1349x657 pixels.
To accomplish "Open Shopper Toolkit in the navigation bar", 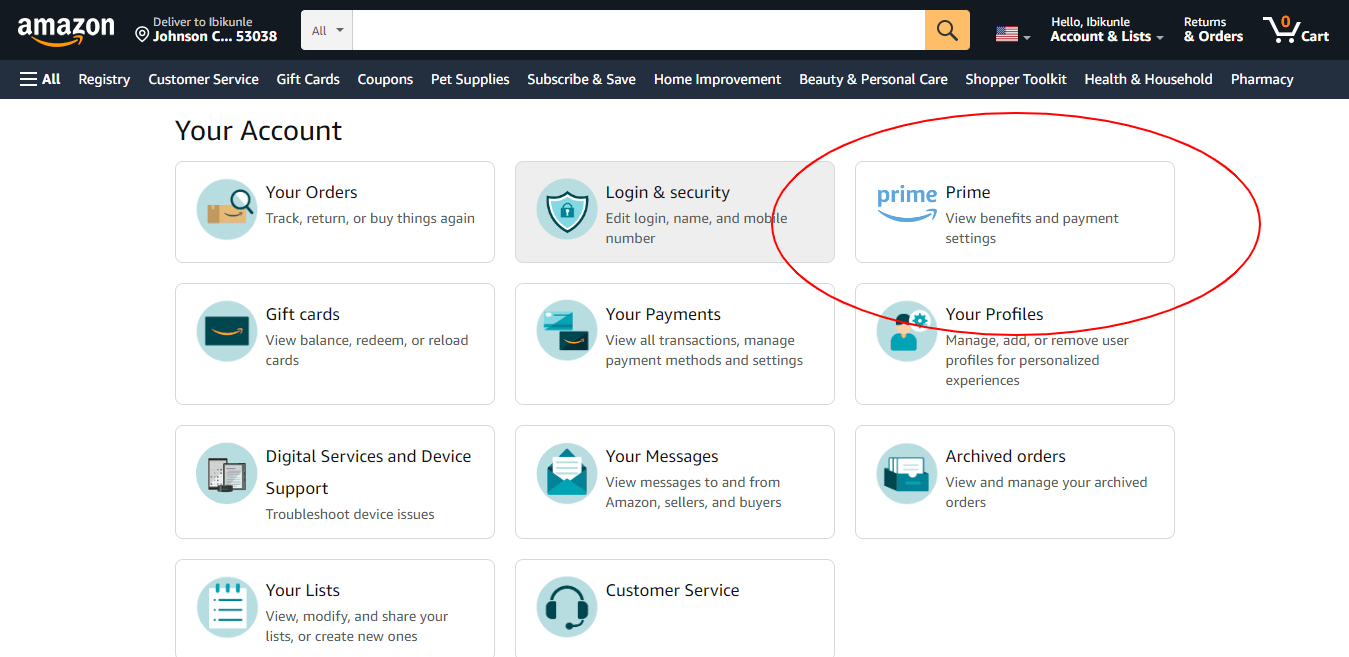I will [x=1016, y=79].
